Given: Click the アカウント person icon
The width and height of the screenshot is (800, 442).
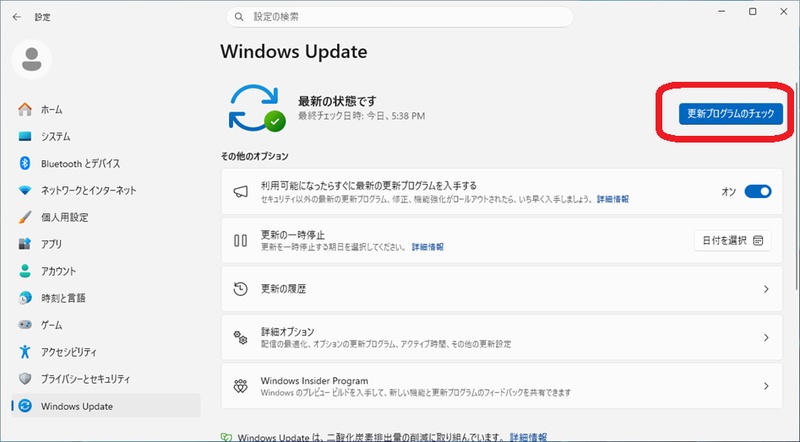Looking at the screenshot, I should (25, 271).
